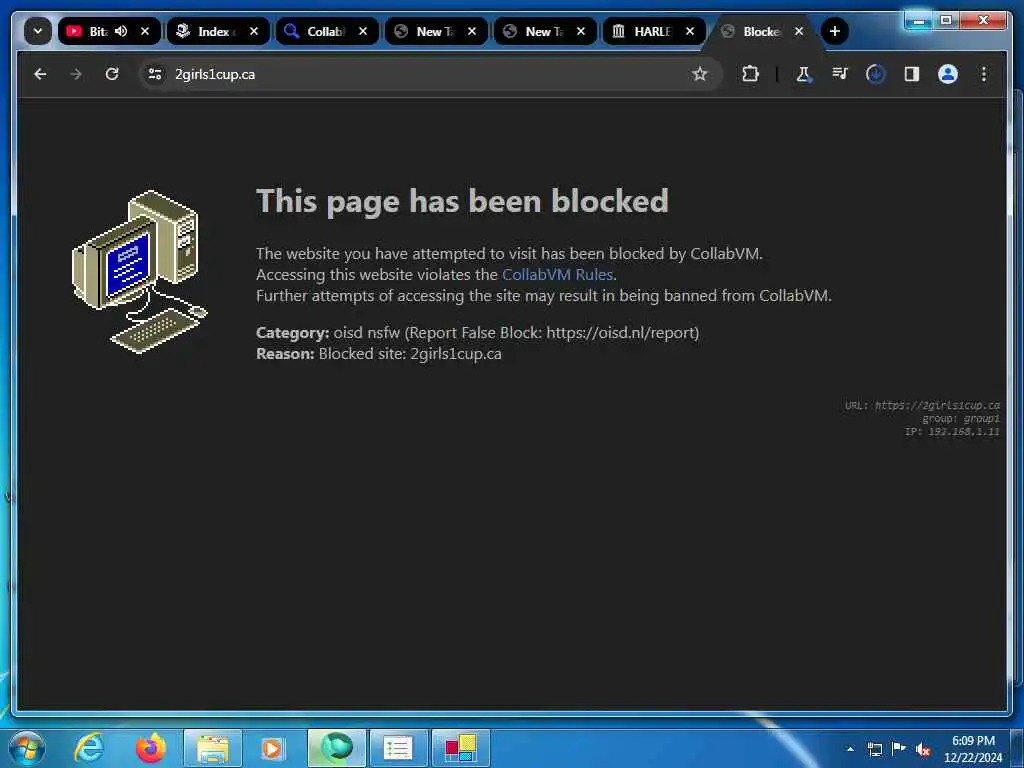The width and height of the screenshot is (1024, 768).
Task: Click the 'This page has been blocked' heading
Action: 462,202
